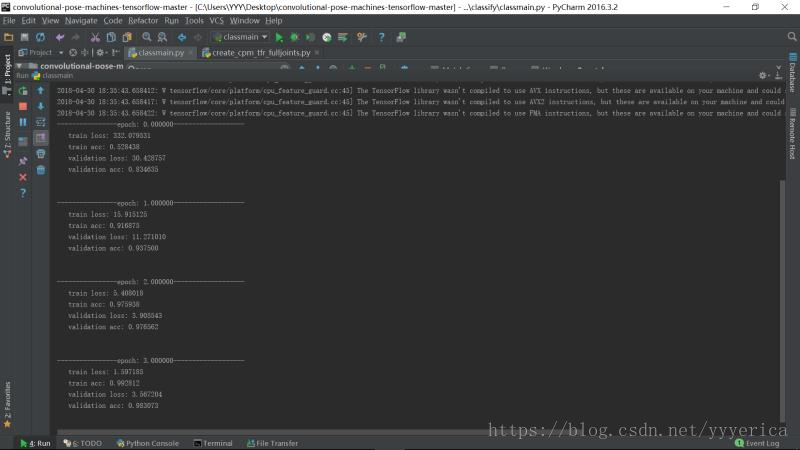Click the Paste clipboard icon

pos(127,37)
